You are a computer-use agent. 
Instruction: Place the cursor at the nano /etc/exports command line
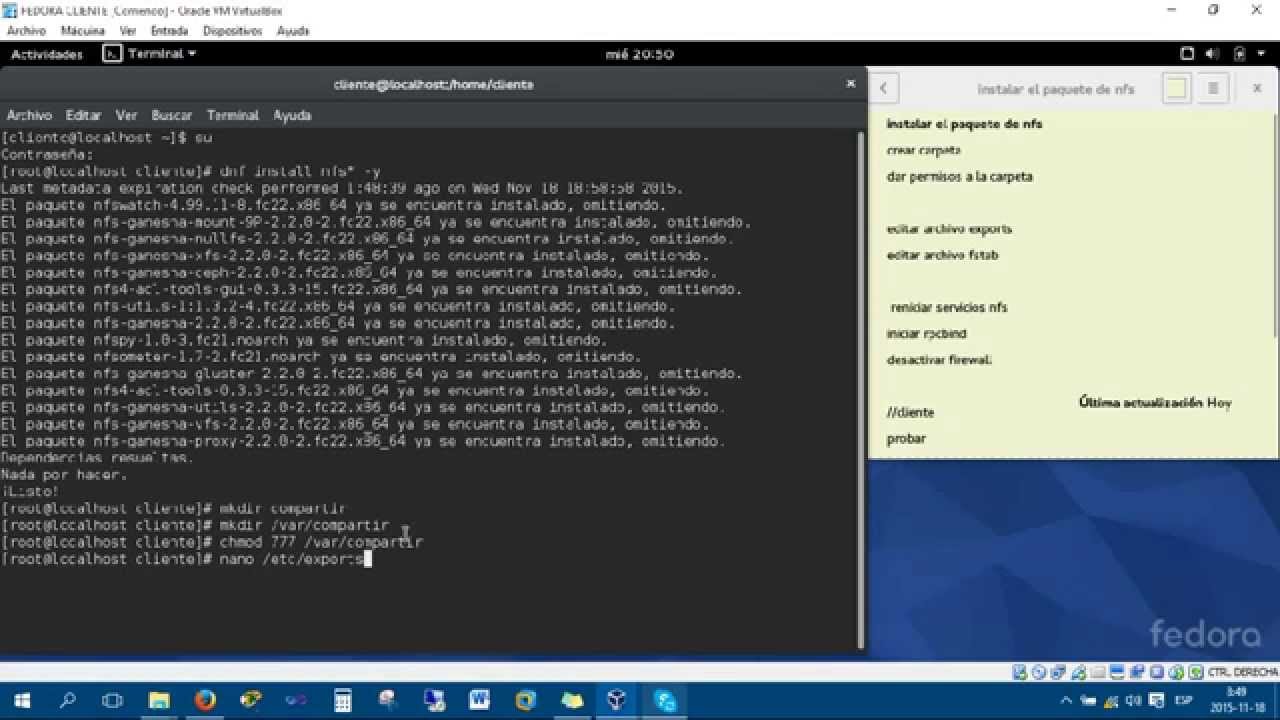click(x=185, y=559)
